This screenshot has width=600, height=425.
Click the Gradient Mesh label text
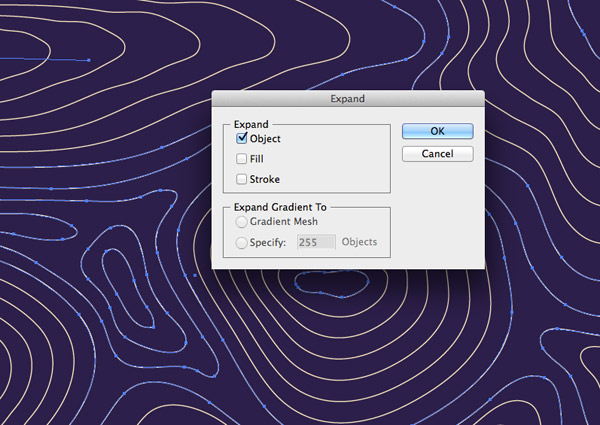tap(285, 222)
